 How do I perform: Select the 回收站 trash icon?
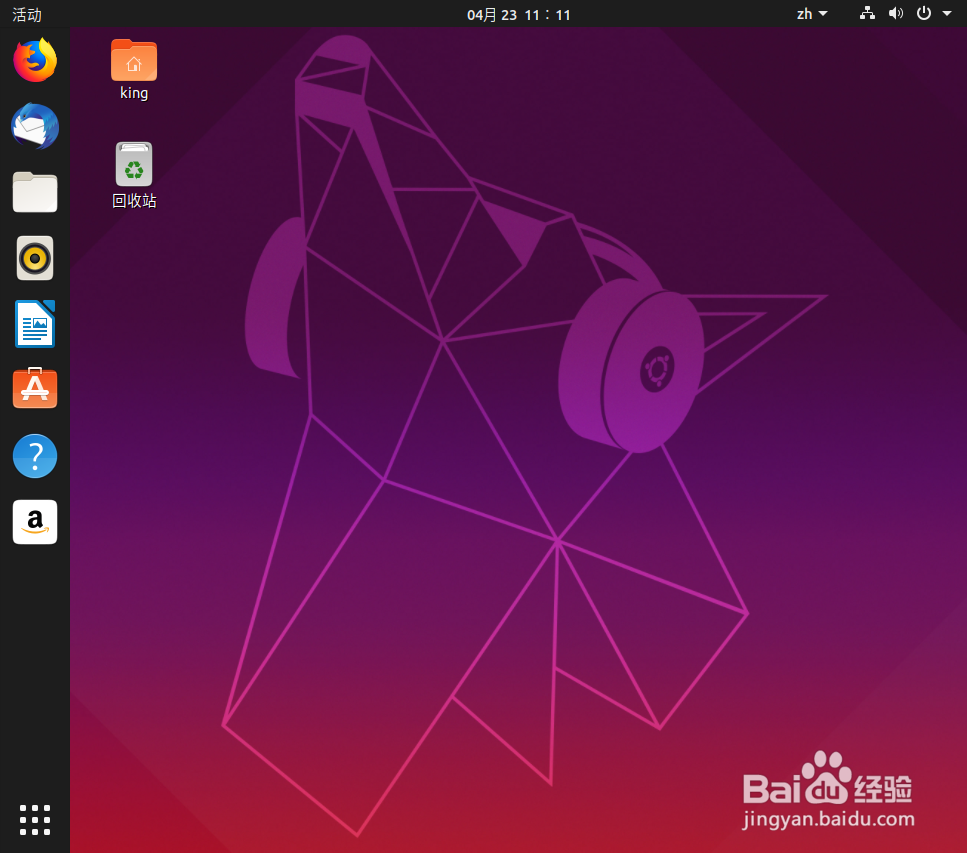coord(134,164)
